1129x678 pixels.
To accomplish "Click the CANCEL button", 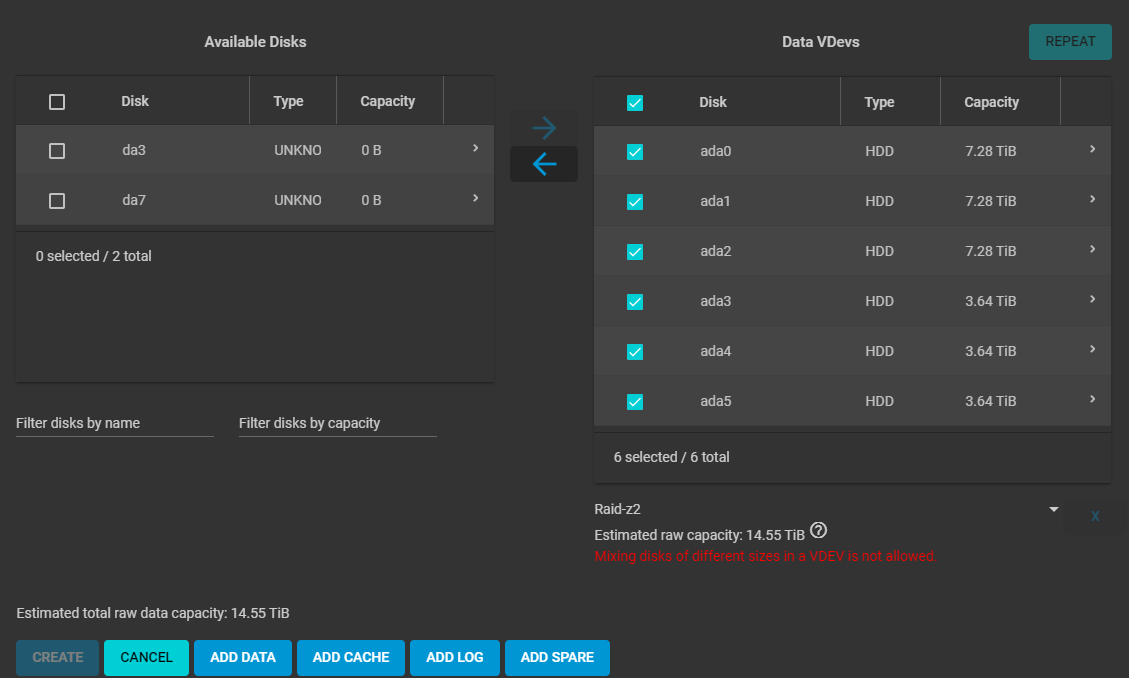I will 146,658.
